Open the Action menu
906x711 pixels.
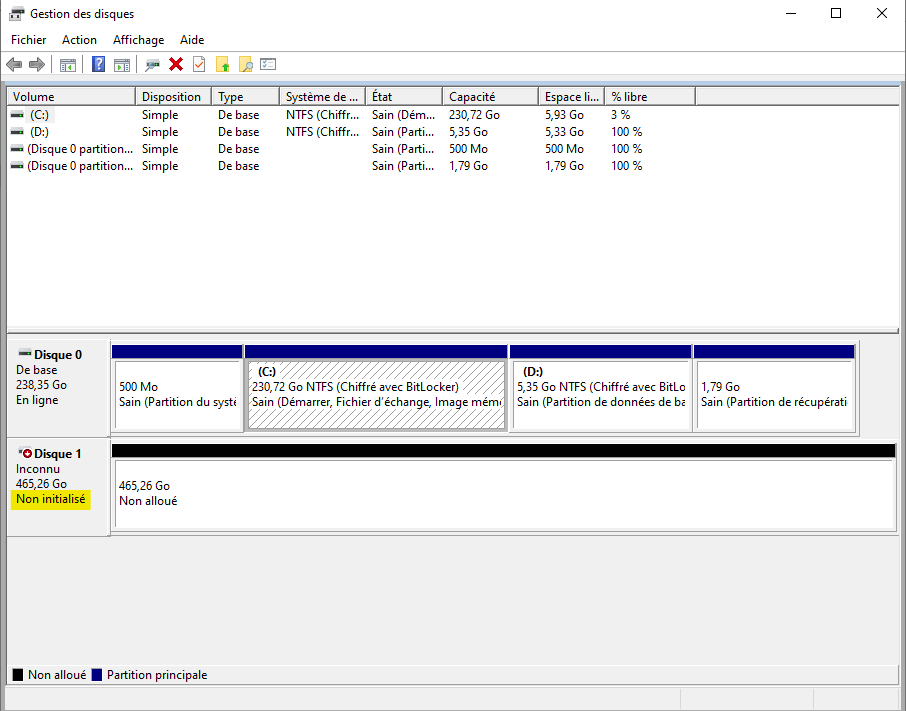click(x=79, y=40)
